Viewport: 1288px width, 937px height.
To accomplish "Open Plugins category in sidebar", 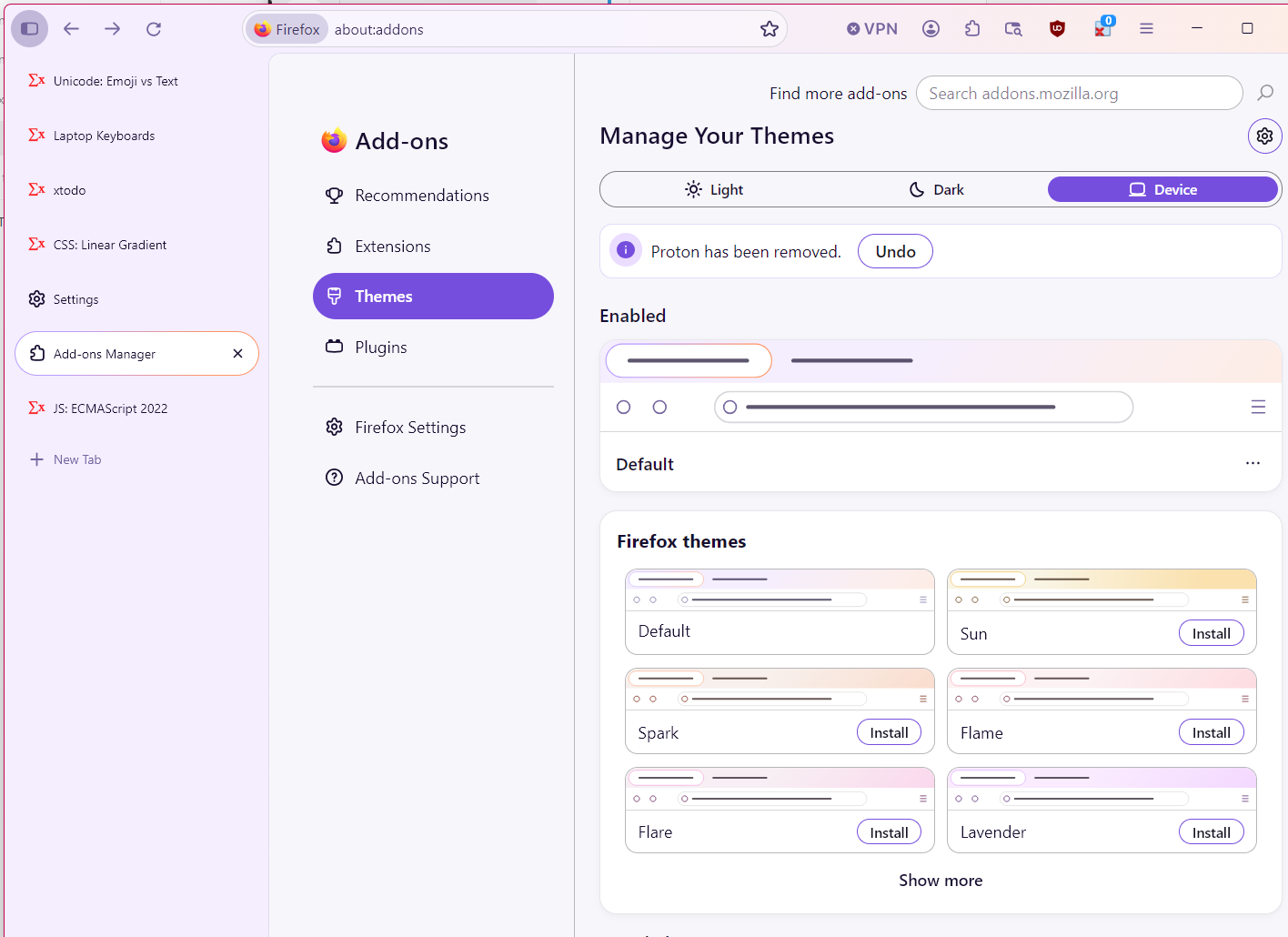I will [x=433, y=348].
